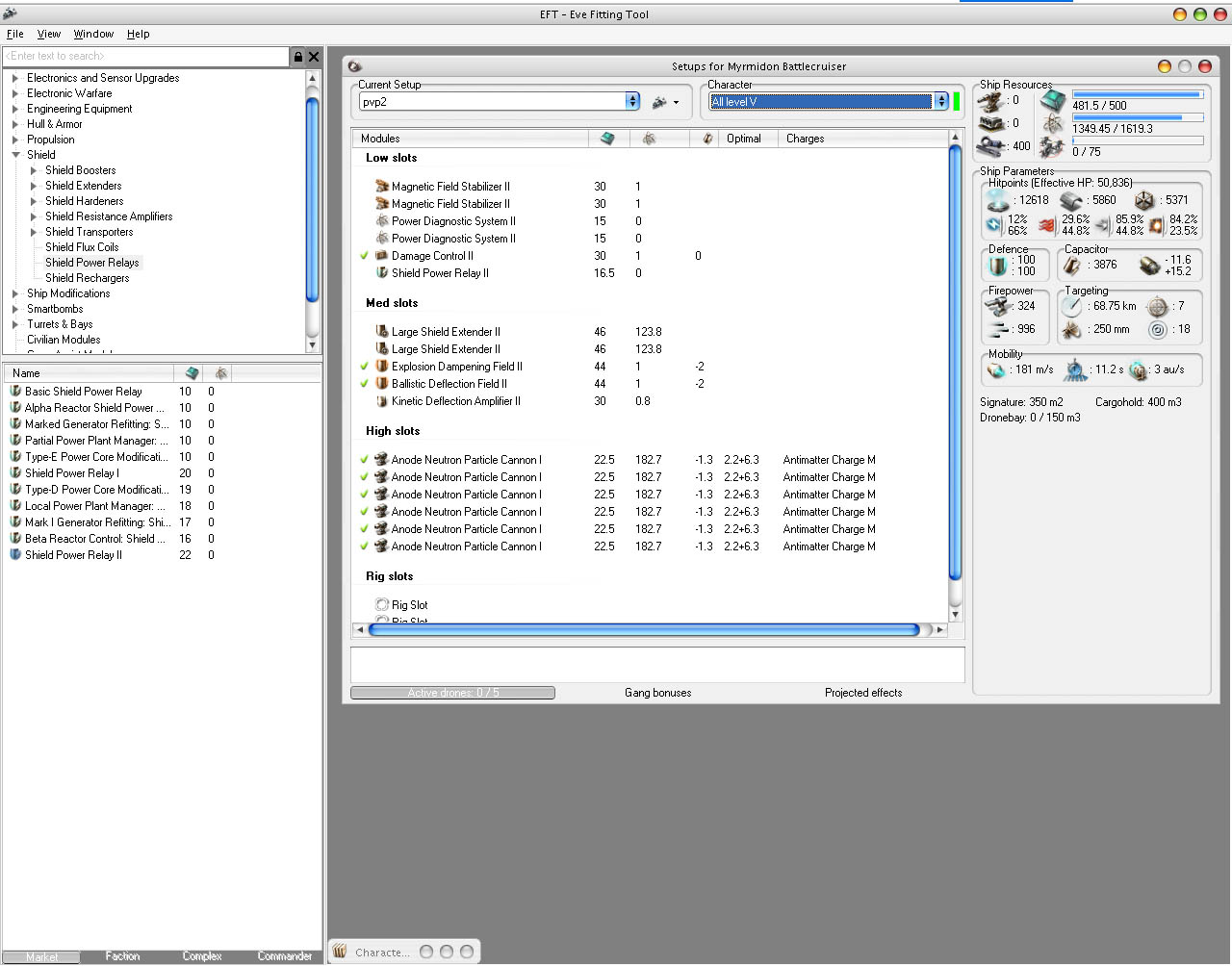1232x966 pixels.
Task: Click the Damage Control II module icon
Action: 382,256
